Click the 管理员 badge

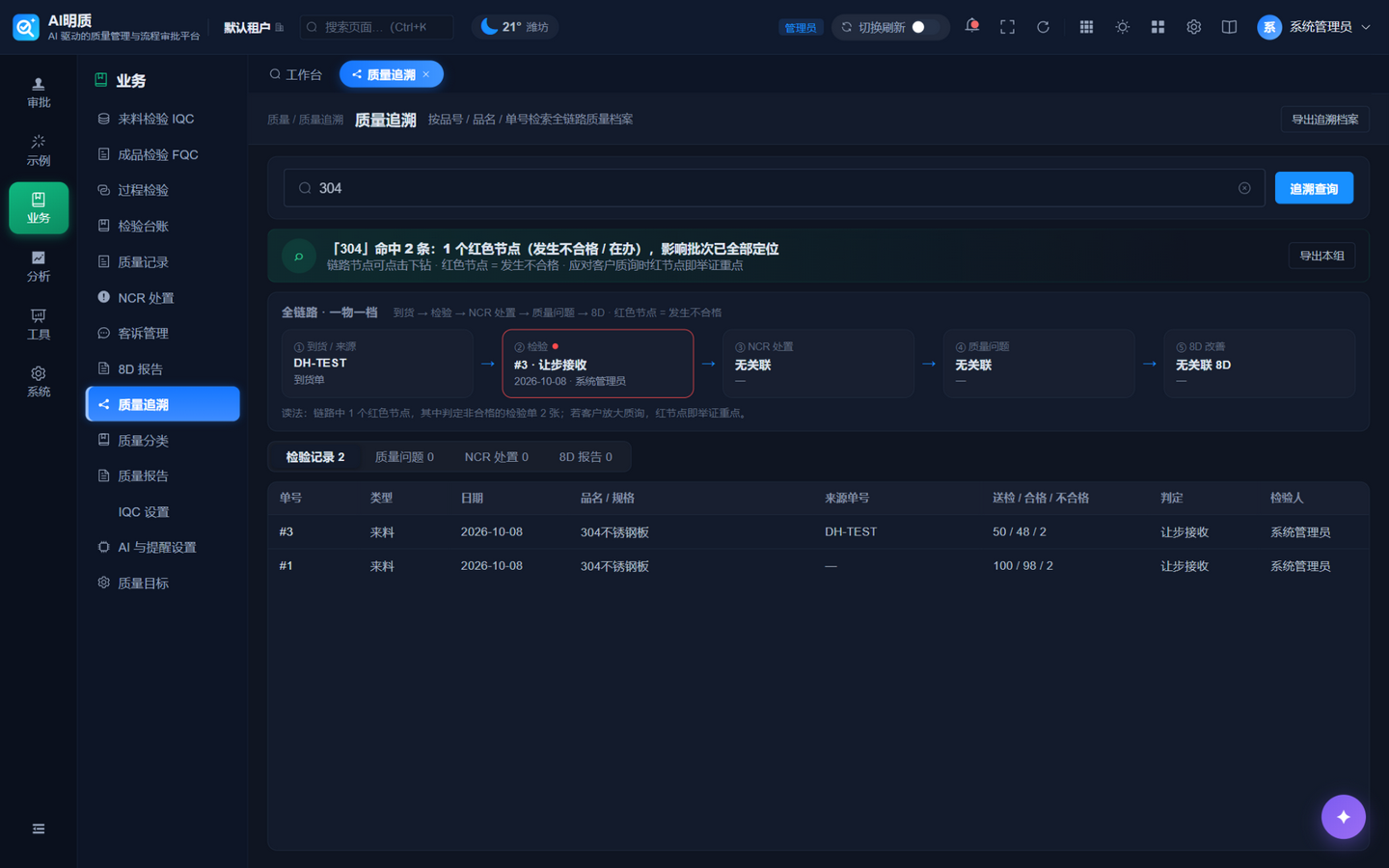click(800, 27)
